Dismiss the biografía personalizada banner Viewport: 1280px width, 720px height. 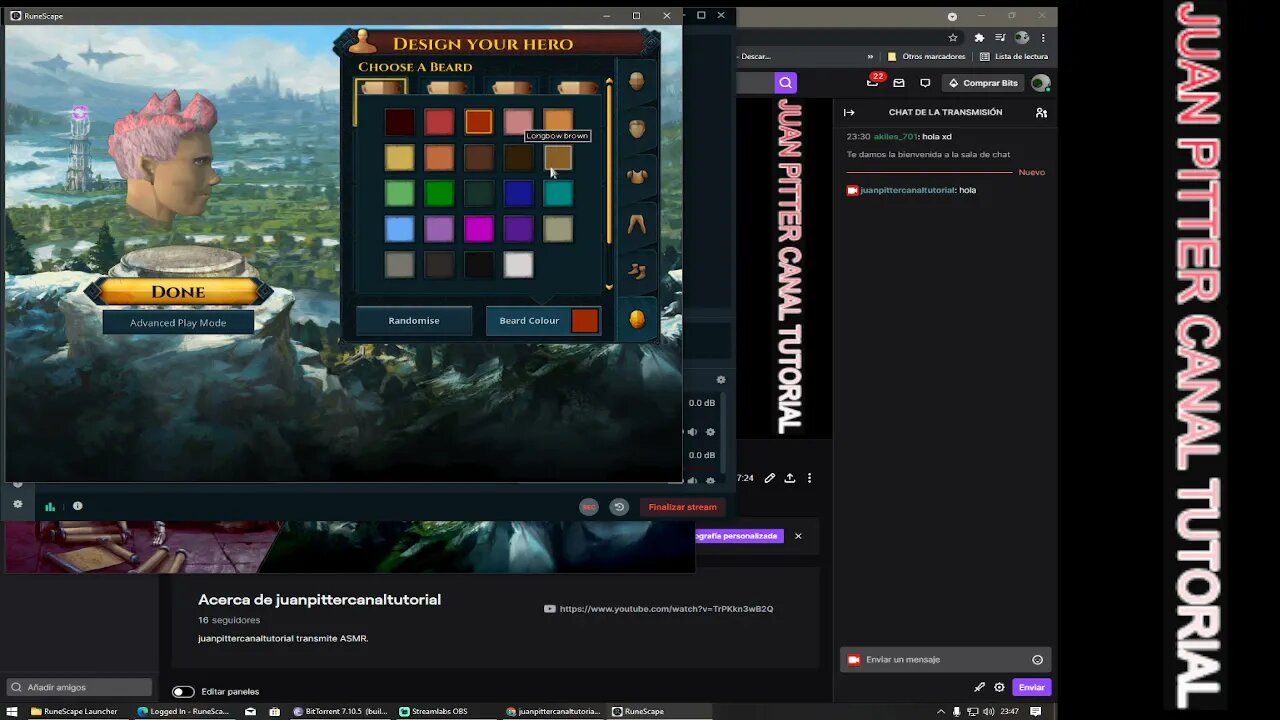[798, 536]
